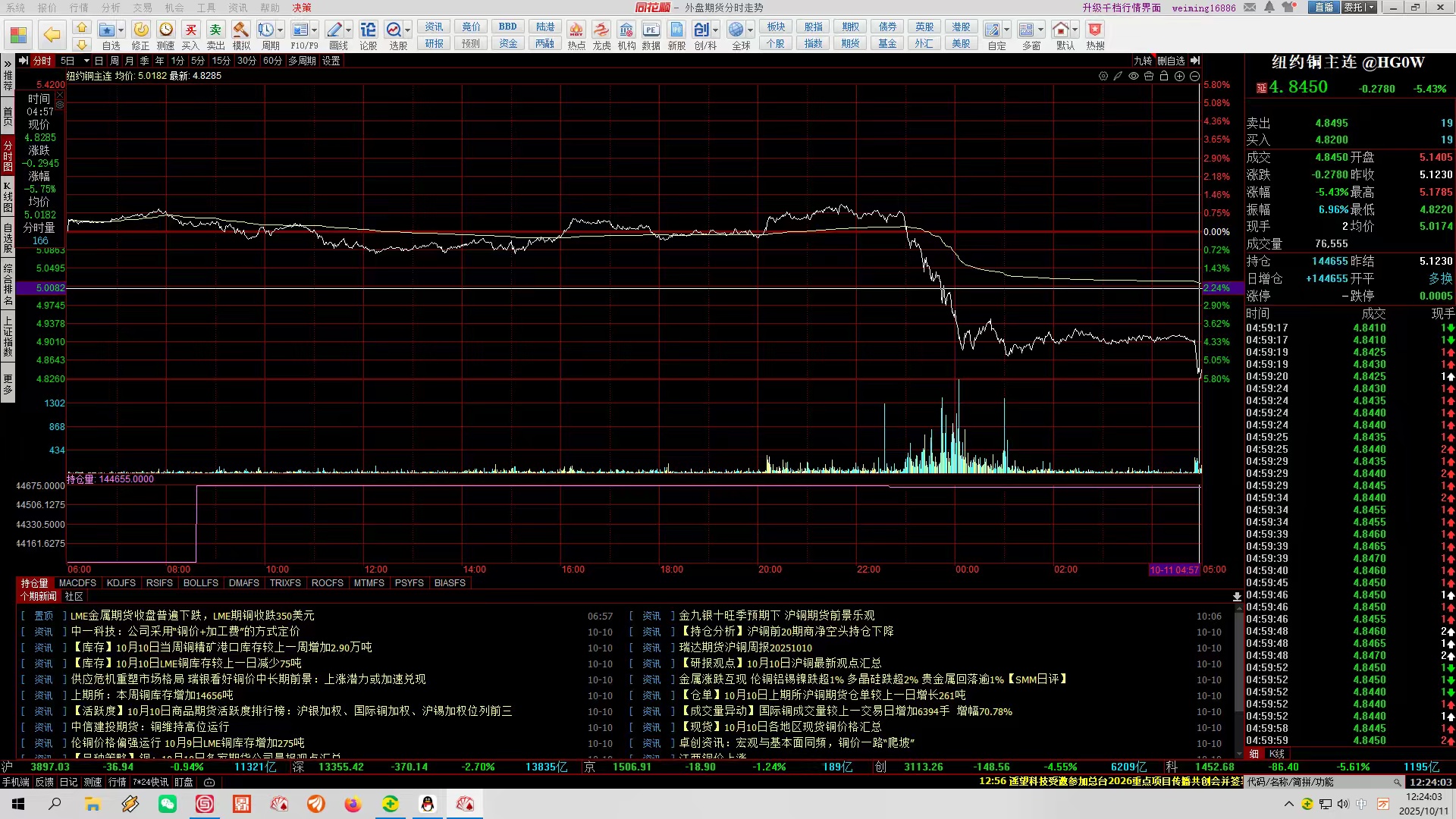Toggle the 九转 indicator button
1456x819 pixels.
pos(1142,61)
